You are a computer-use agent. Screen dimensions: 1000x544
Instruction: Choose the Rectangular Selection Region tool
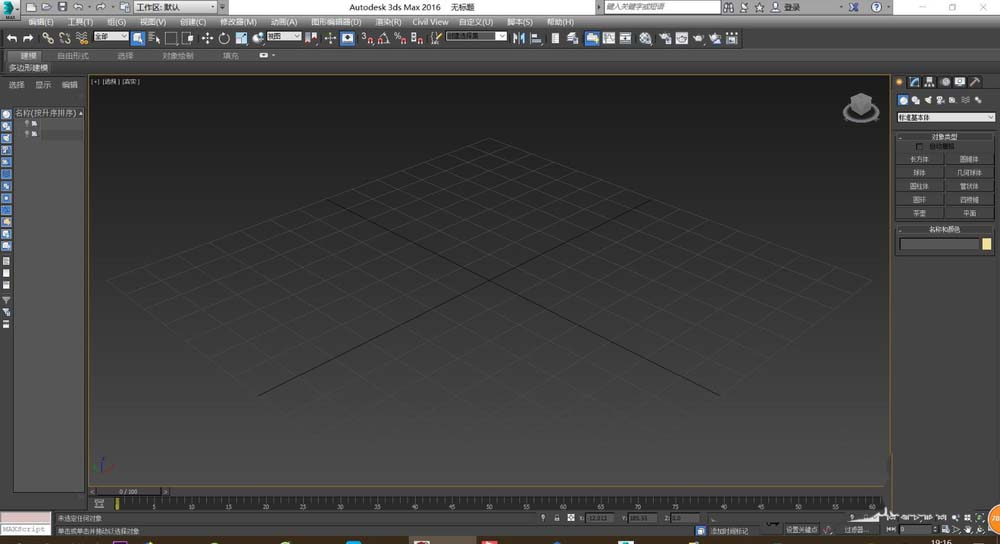click(x=171, y=38)
